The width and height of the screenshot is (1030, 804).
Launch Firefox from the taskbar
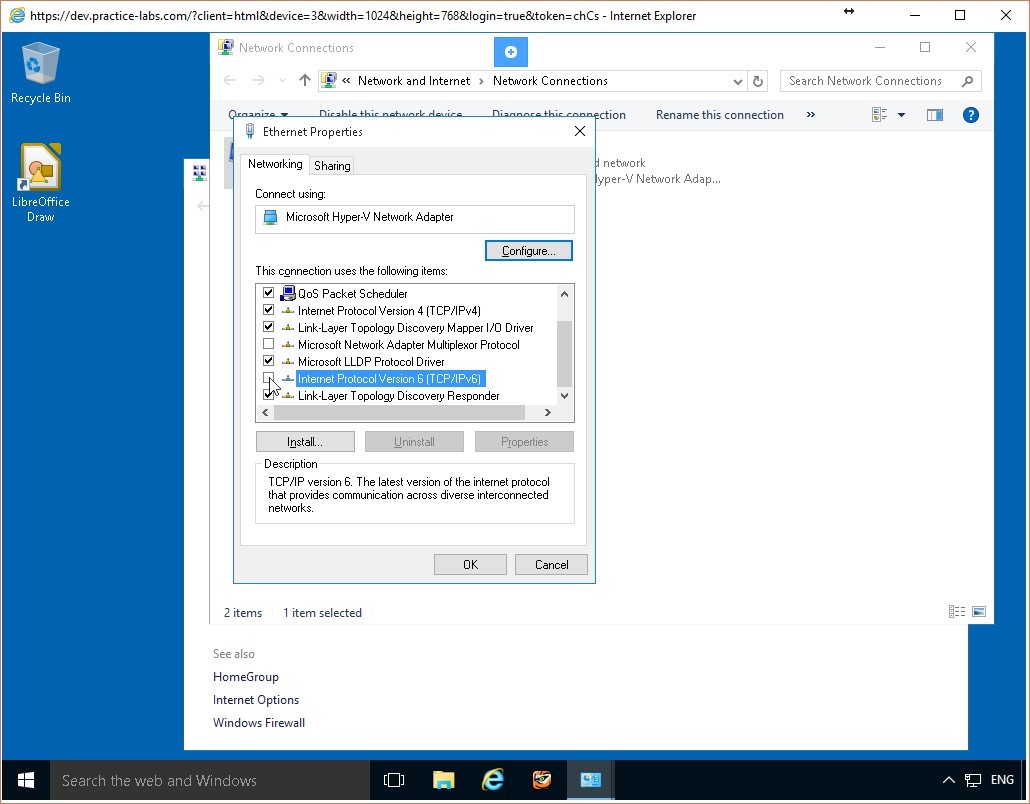pyautogui.click(x=541, y=780)
